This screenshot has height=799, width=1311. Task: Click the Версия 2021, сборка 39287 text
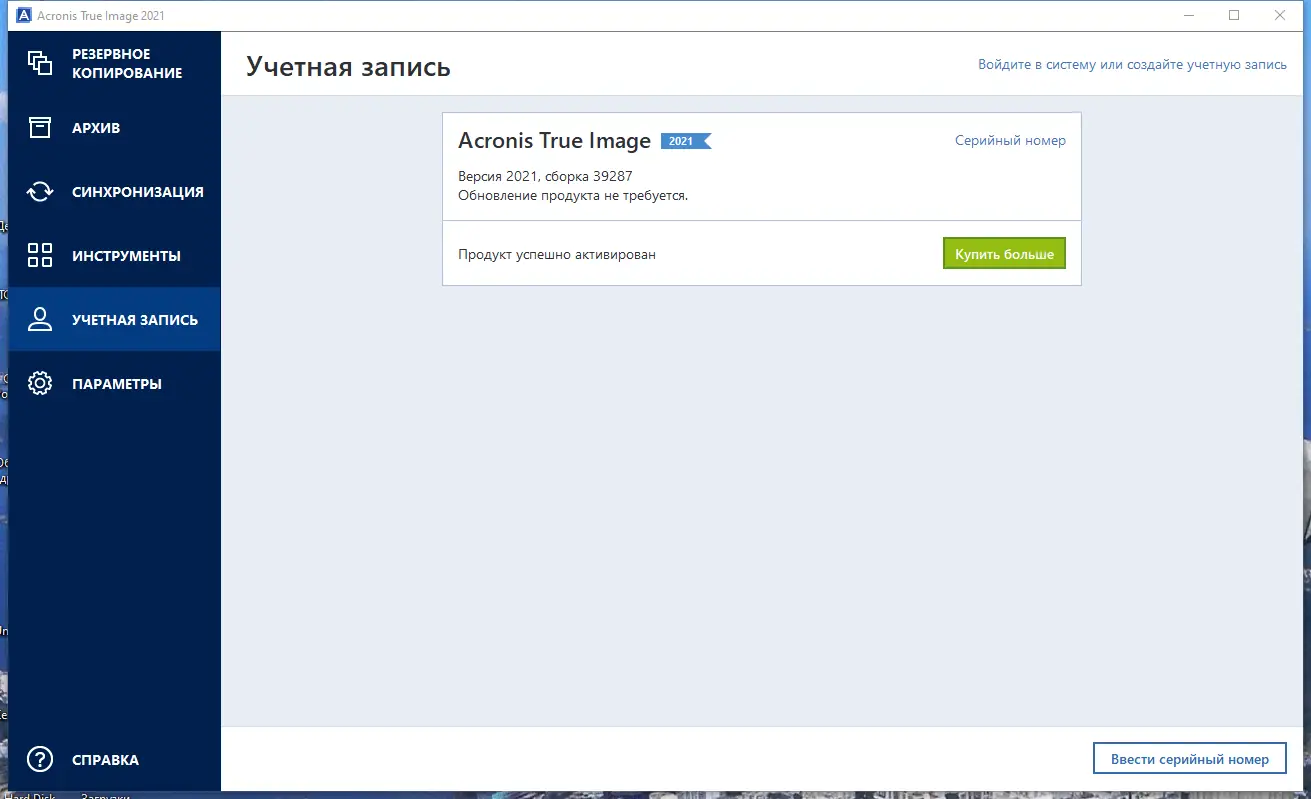545,177
